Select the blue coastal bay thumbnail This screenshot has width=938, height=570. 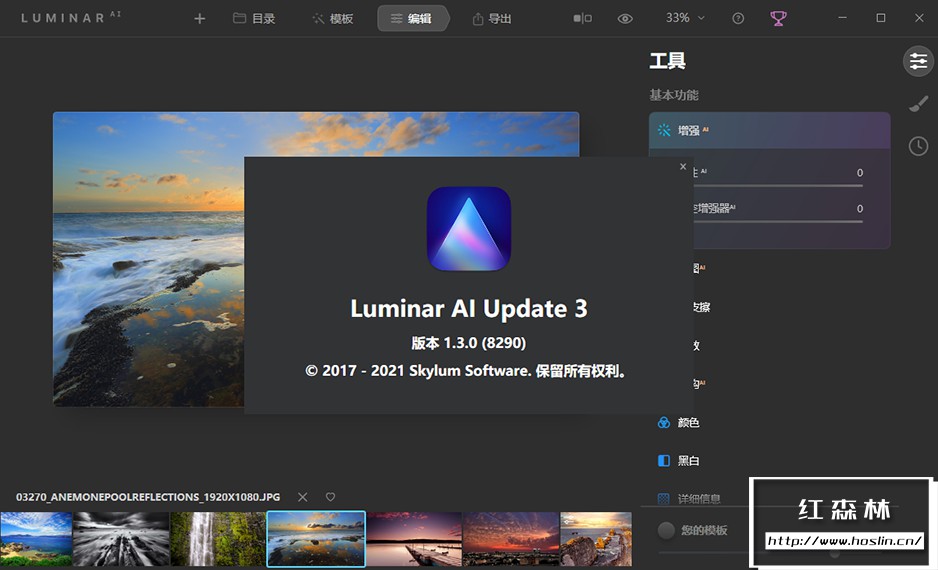(36, 538)
